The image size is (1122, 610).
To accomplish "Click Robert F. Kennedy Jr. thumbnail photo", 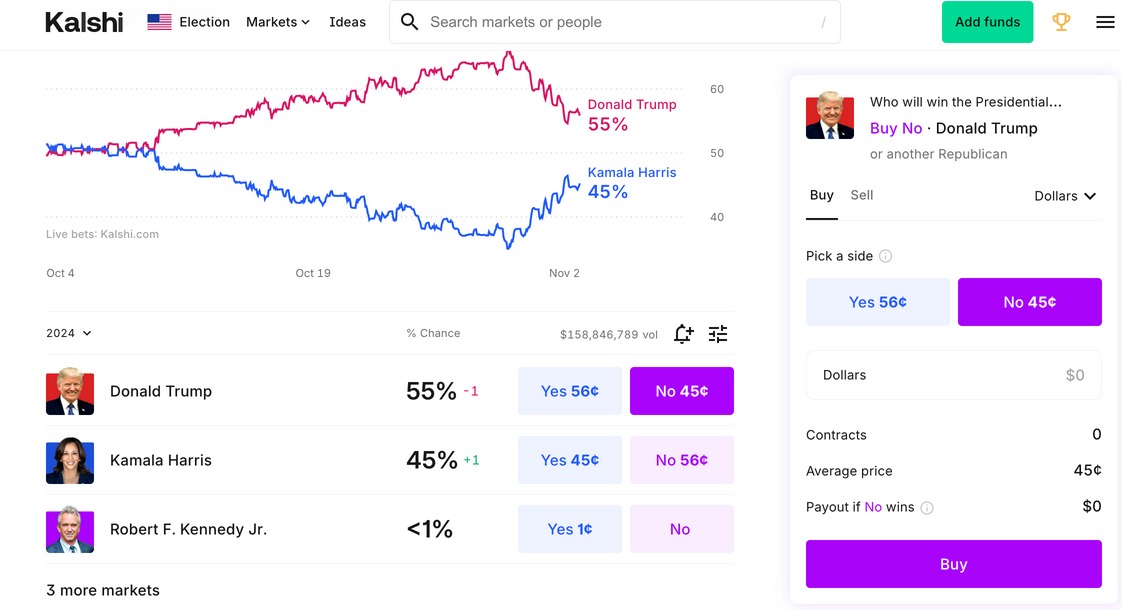I will click(70, 529).
